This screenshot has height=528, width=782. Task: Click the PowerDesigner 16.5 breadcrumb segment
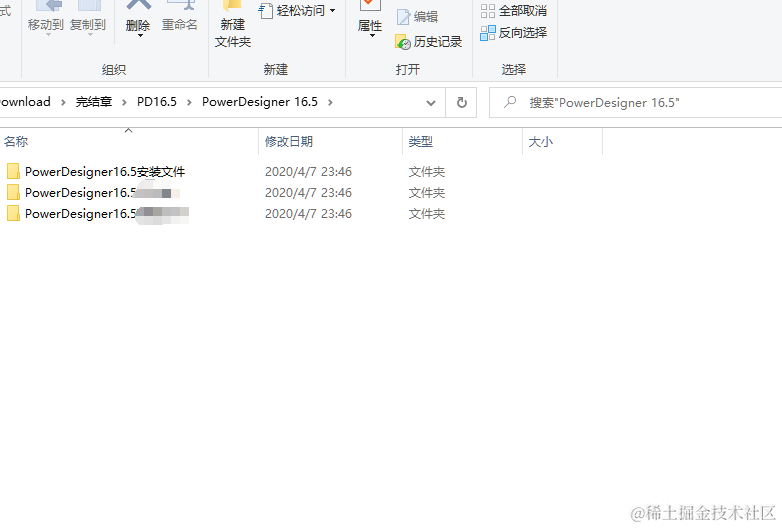[260, 102]
